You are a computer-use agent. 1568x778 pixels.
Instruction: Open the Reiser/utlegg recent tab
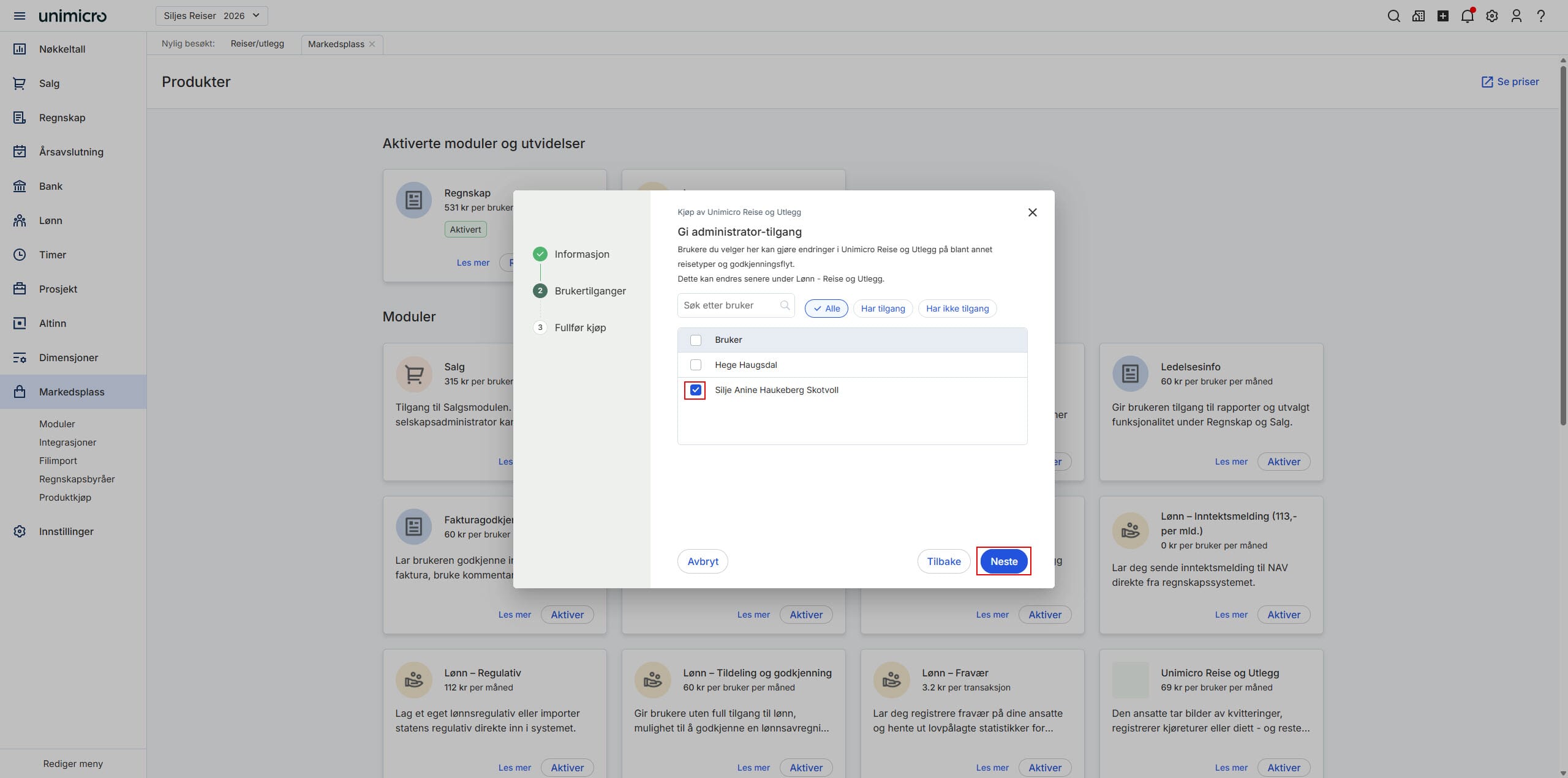tap(257, 43)
